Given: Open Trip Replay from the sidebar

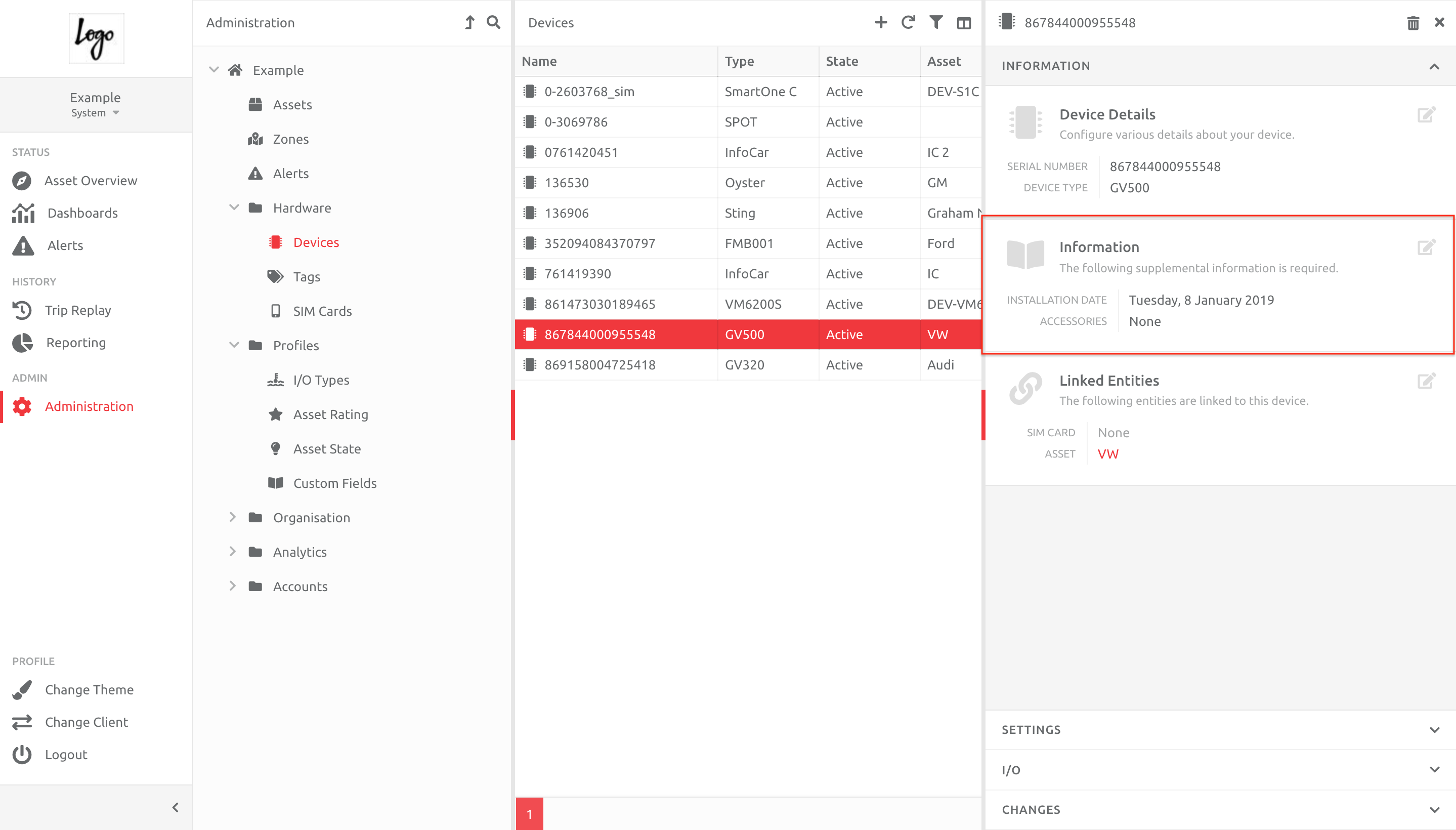Looking at the screenshot, I should (x=78, y=310).
